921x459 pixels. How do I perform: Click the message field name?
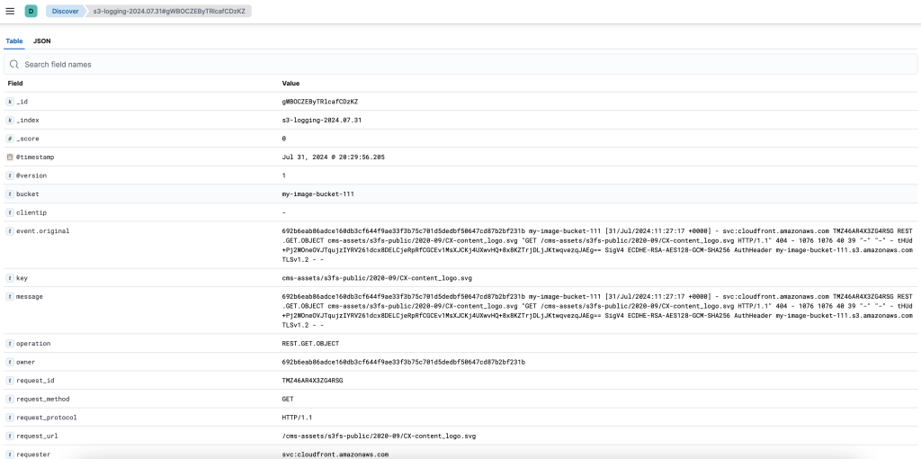pos(29,297)
